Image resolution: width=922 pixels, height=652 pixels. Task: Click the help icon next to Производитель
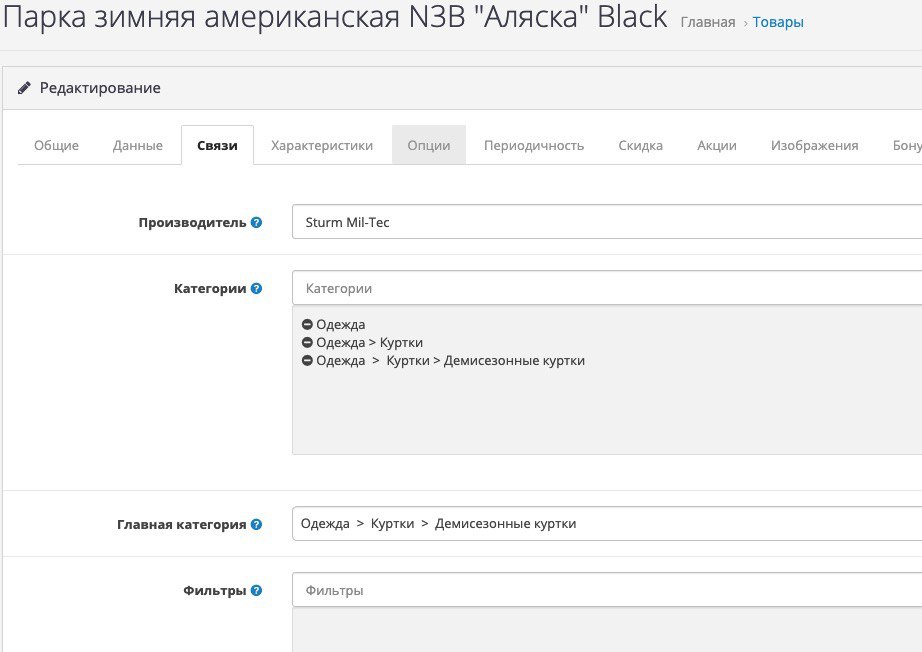coord(256,223)
